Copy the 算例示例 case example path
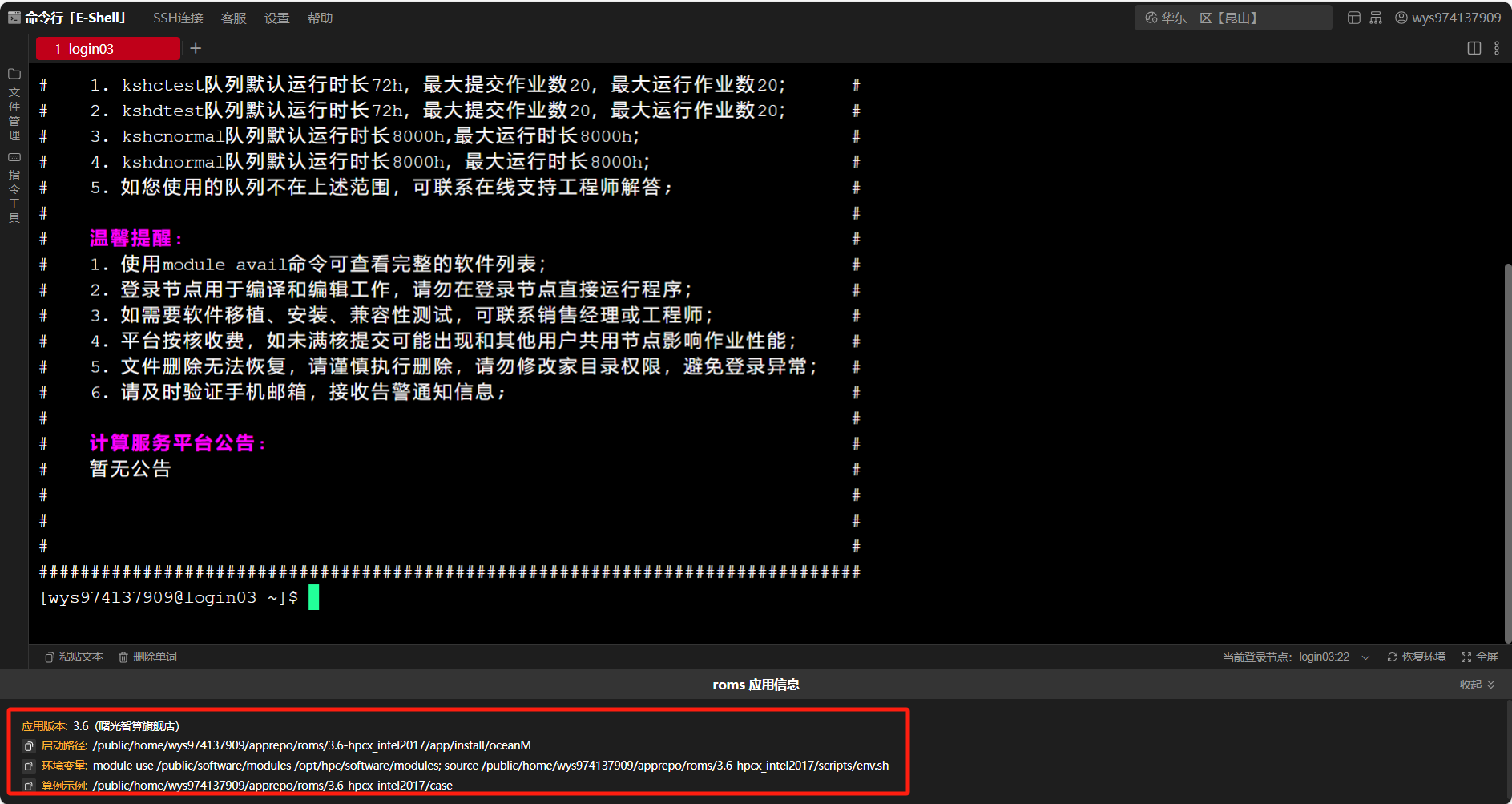The height and width of the screenshot is (804, 1512). [x=29, y=786]
